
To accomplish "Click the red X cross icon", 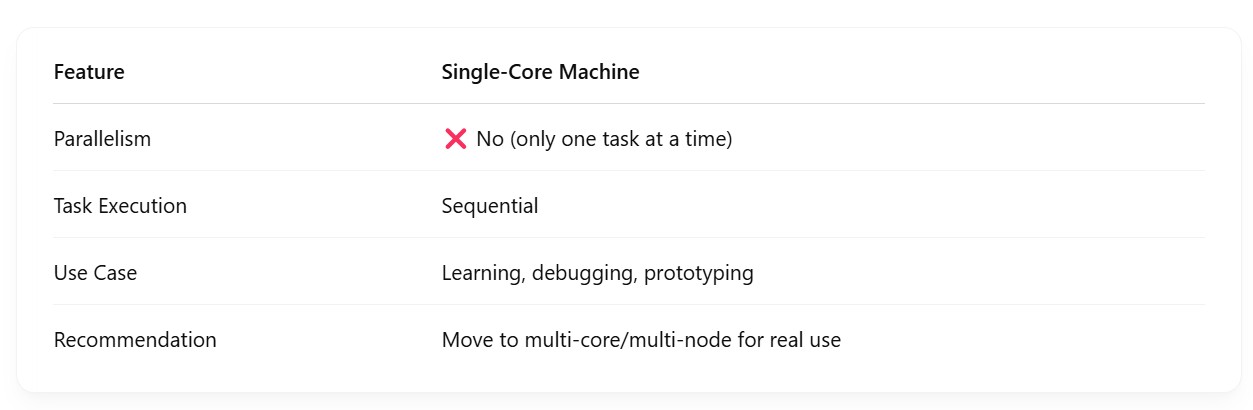I will (455, 139).
